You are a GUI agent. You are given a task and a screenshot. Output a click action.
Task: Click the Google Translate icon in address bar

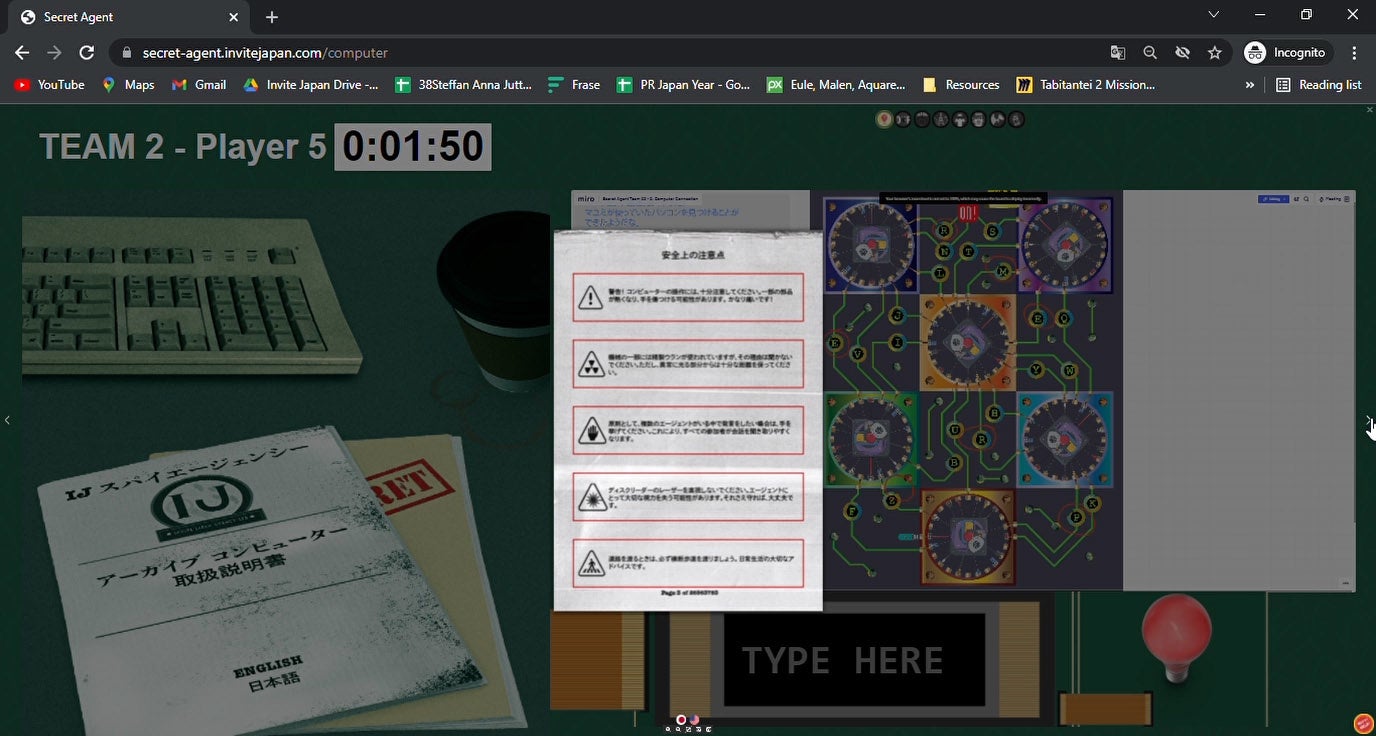click(1118, 53)
